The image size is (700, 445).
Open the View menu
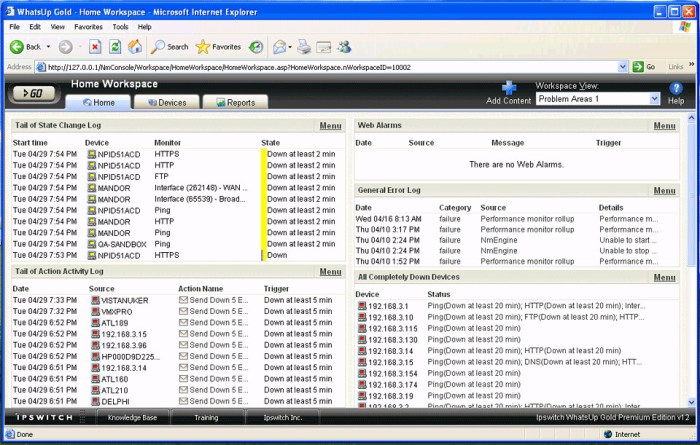(x=57, y=27)
